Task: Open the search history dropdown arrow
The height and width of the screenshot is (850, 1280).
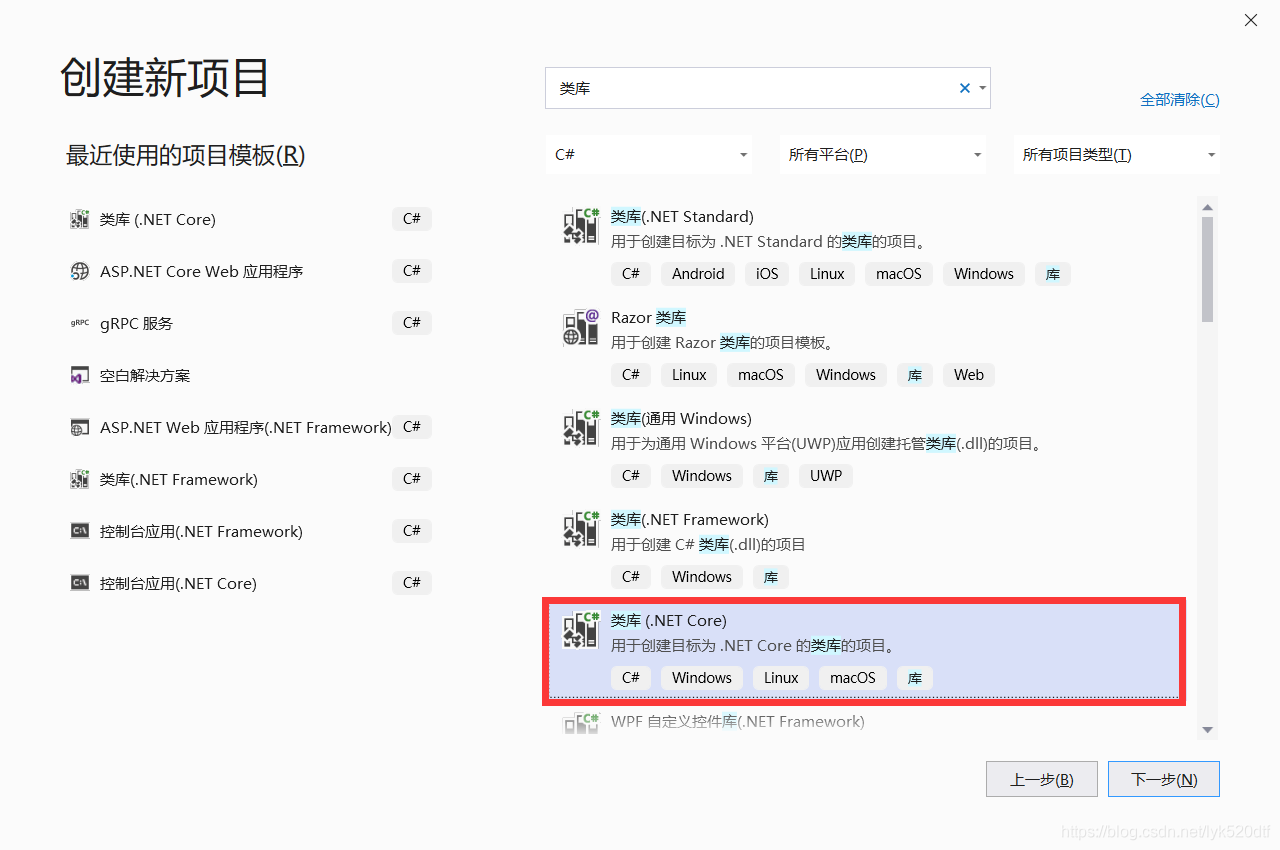Action: (983, 88)
